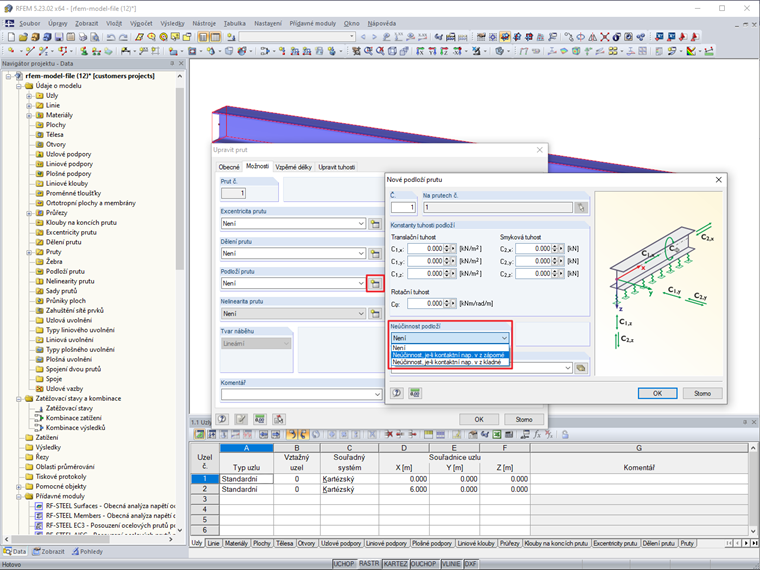Click the view in Z direction icon
The image size is (760, 570).
tap(443, 51)
